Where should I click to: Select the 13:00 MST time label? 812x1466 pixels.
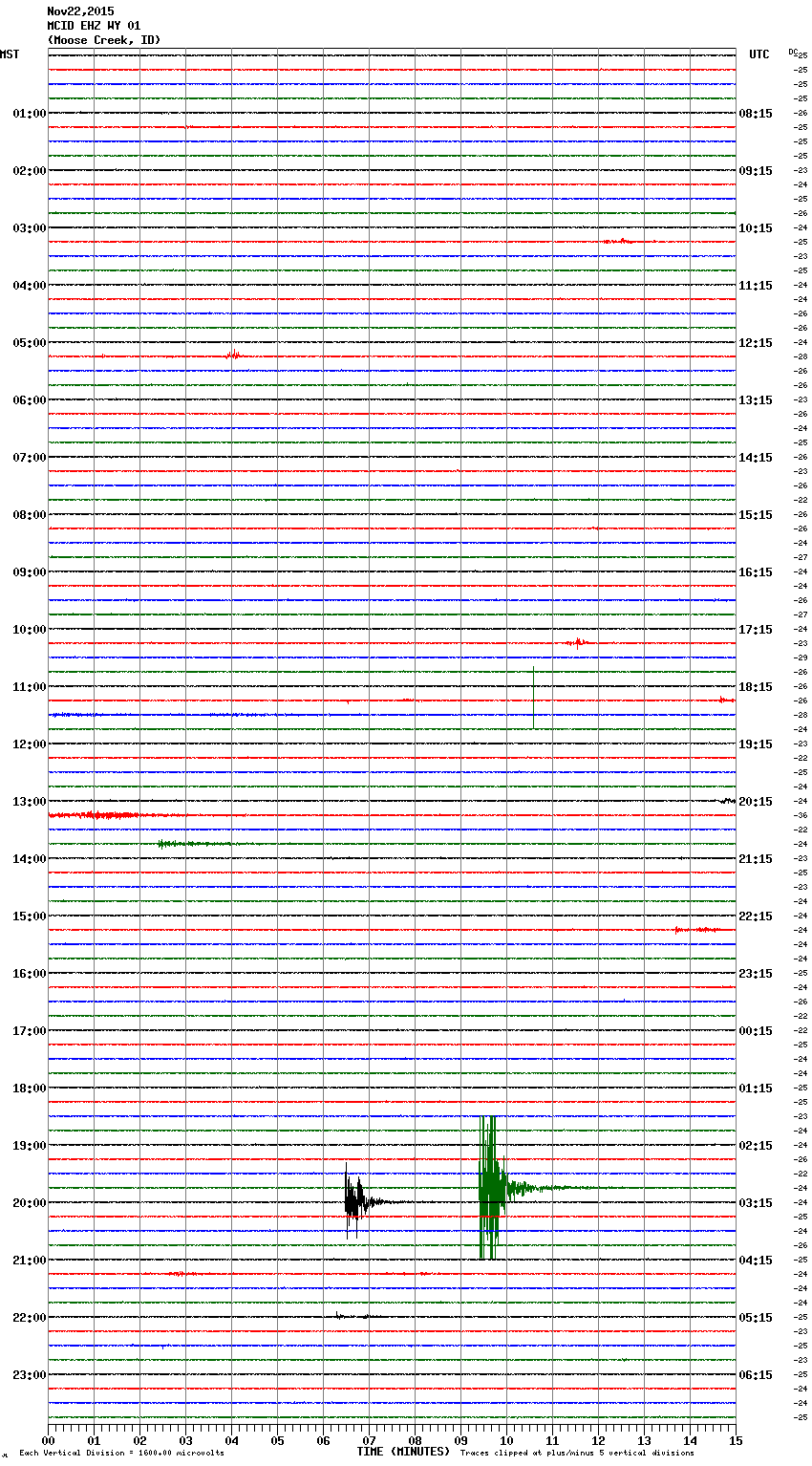[x=30, y=802]
